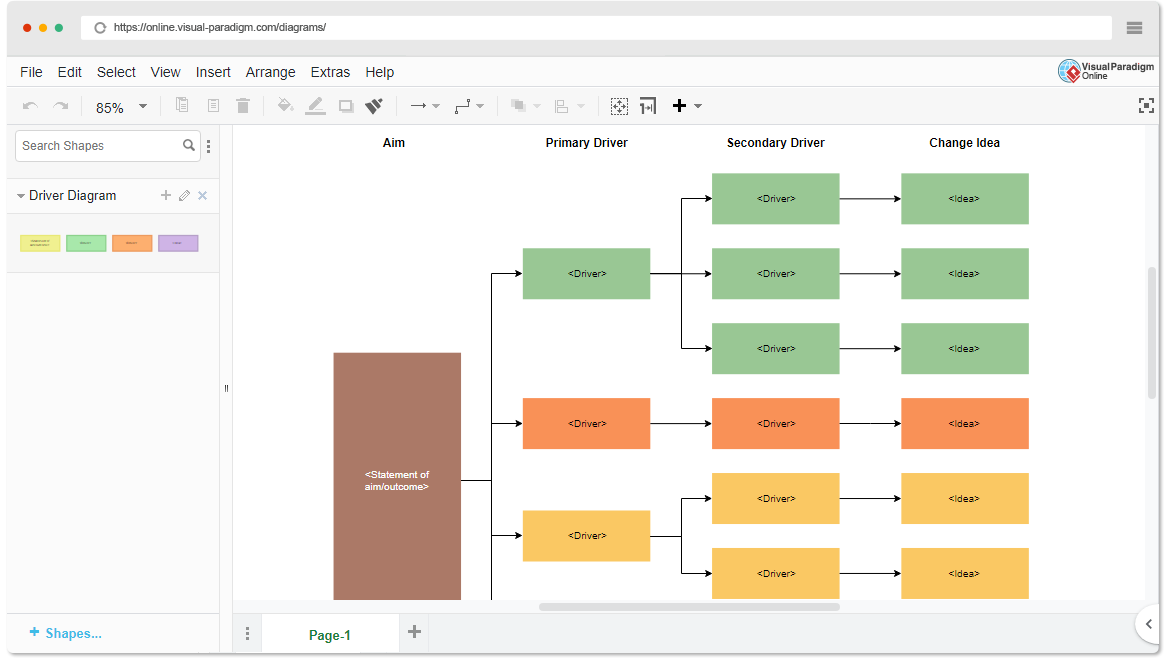Open the Select menu
The width and height of the screenshot is (1170, 665).
pyautogui.click(x=116, y=72)
